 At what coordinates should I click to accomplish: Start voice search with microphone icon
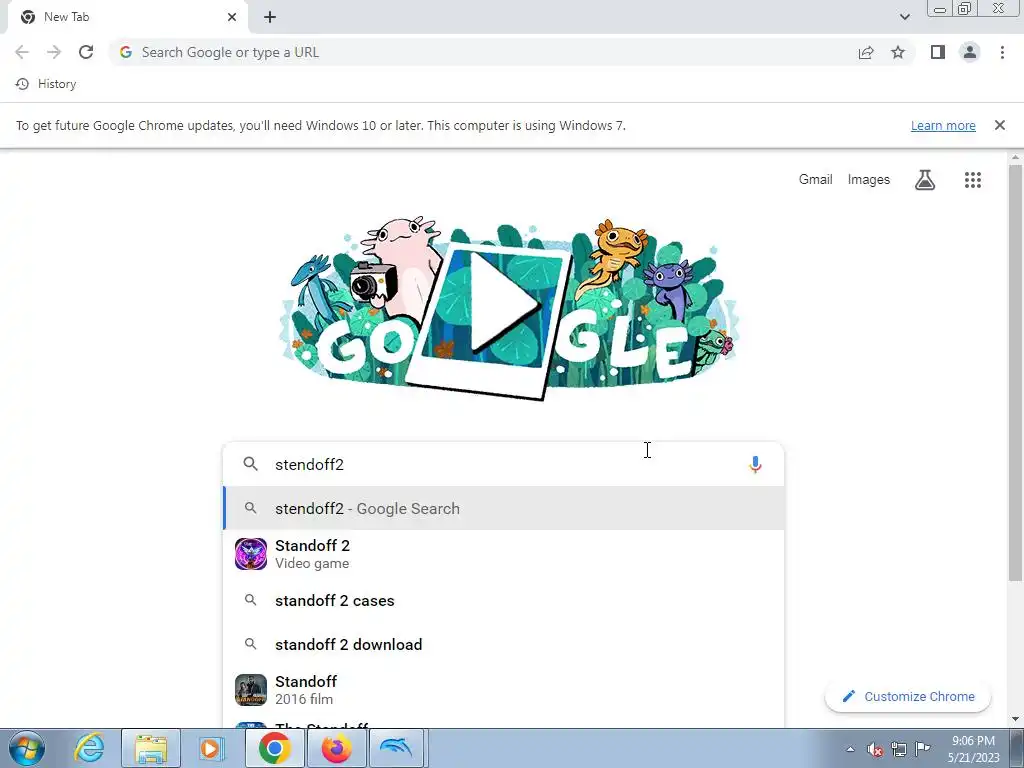pos(755,464)
